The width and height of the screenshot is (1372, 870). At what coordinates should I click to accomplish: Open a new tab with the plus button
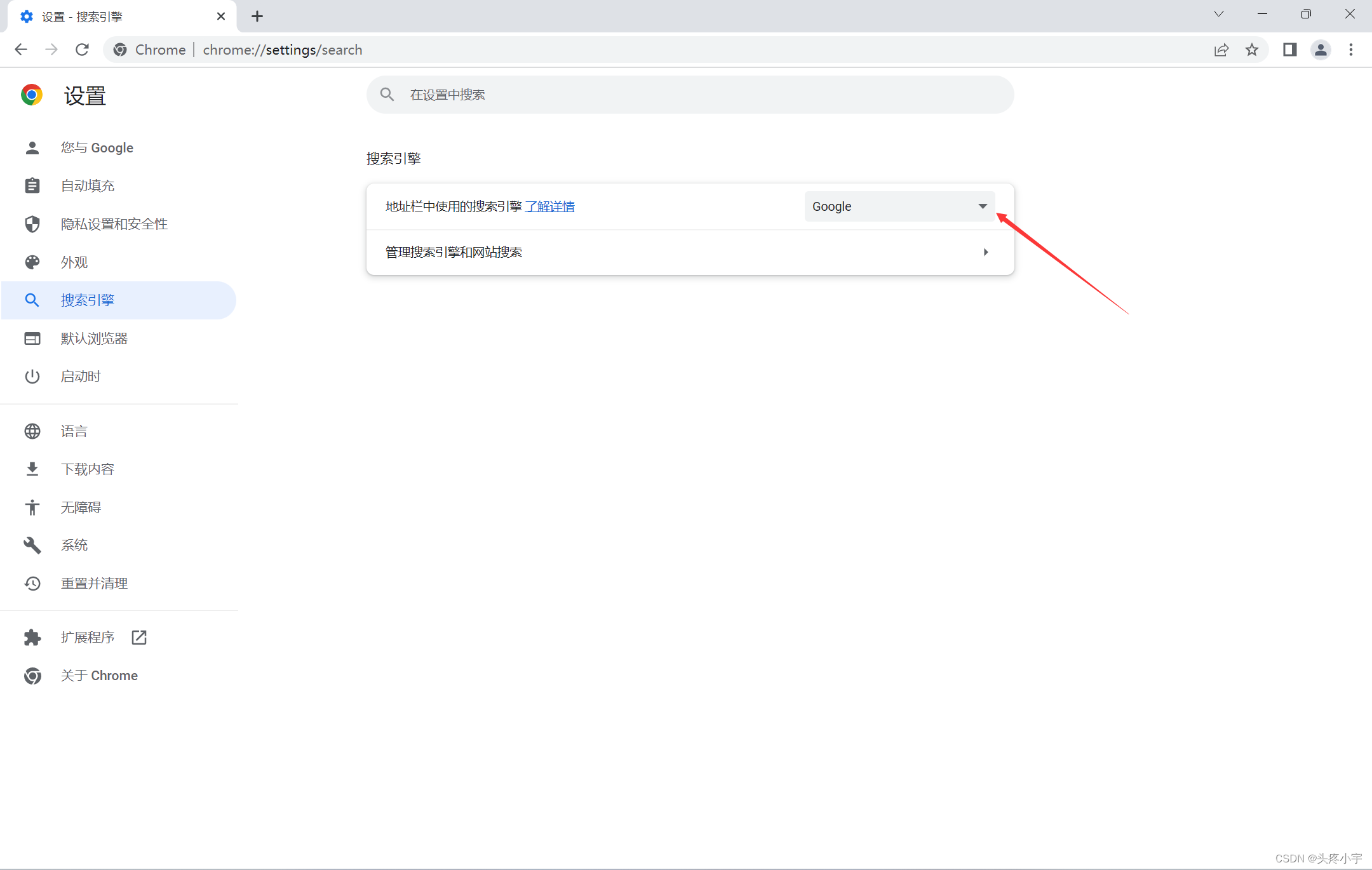(257, 17)
